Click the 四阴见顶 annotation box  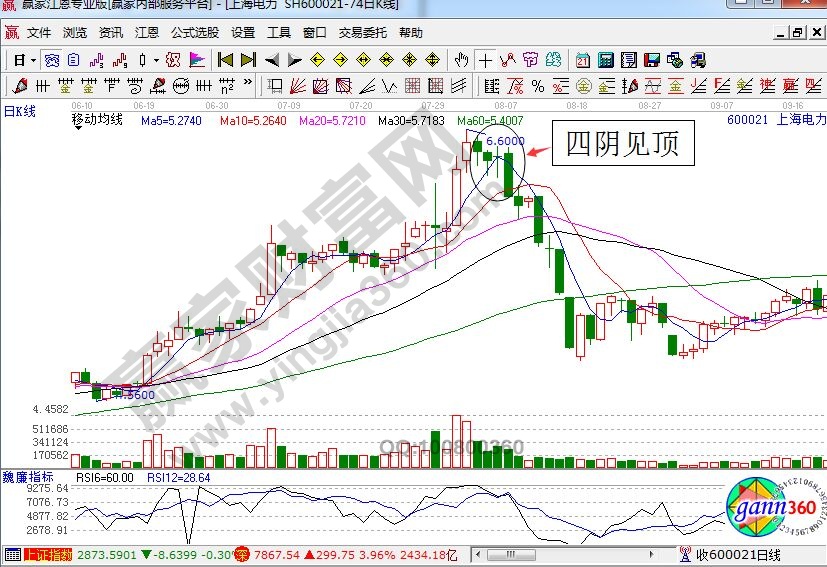pos(623,145)
